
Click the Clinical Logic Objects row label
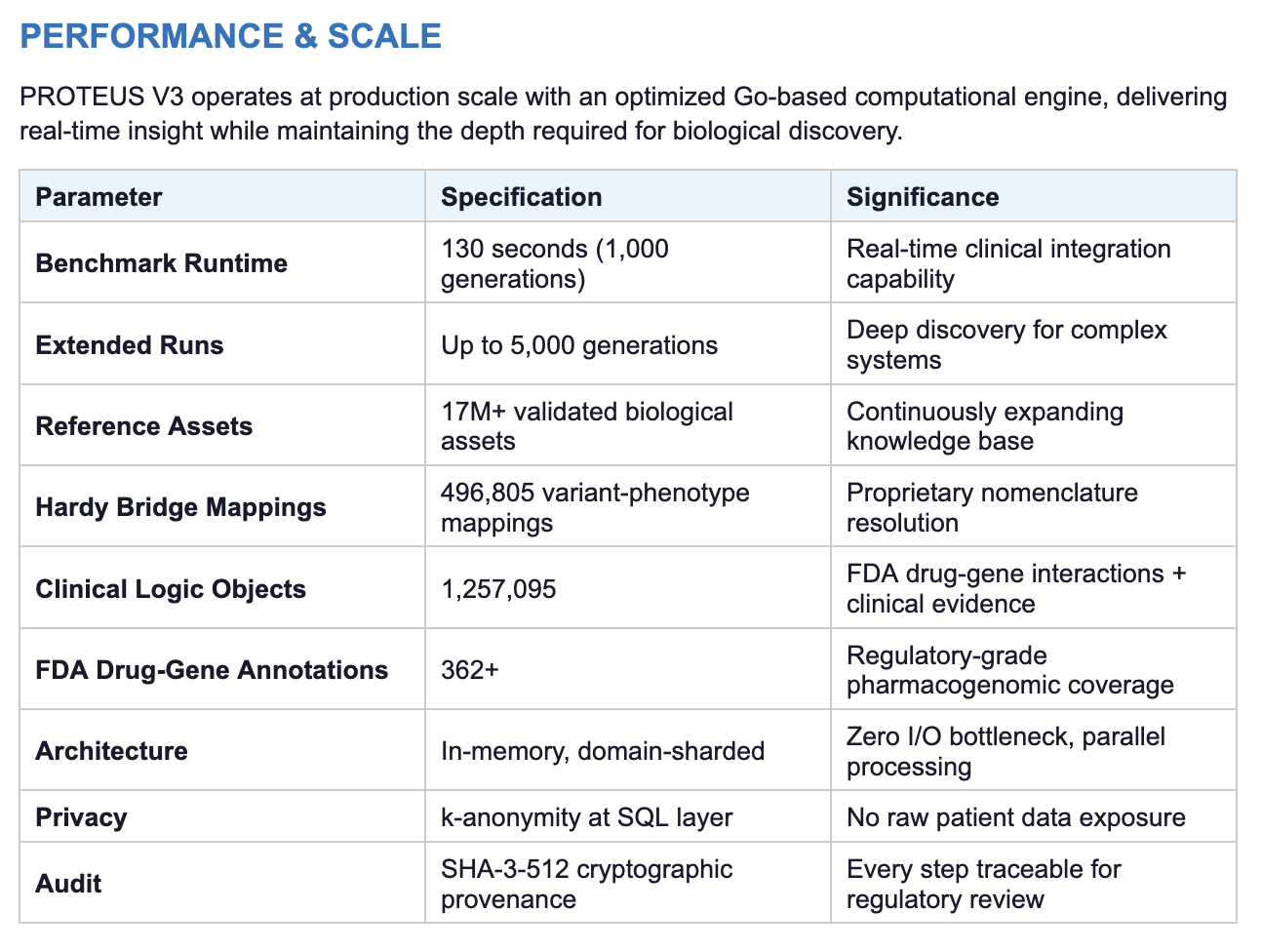[170, 589]
